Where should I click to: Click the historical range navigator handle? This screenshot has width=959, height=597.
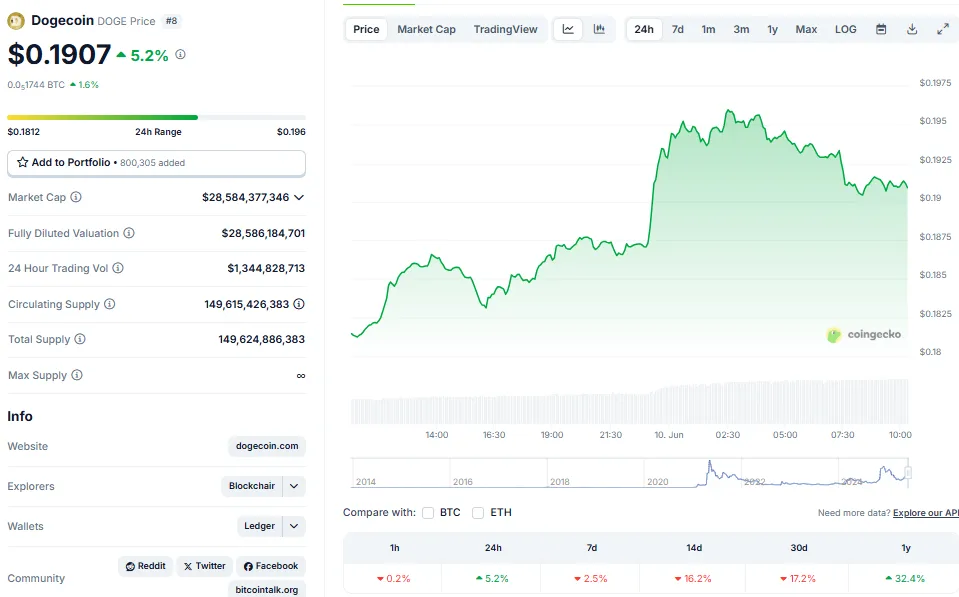click(x=908, y=473)
